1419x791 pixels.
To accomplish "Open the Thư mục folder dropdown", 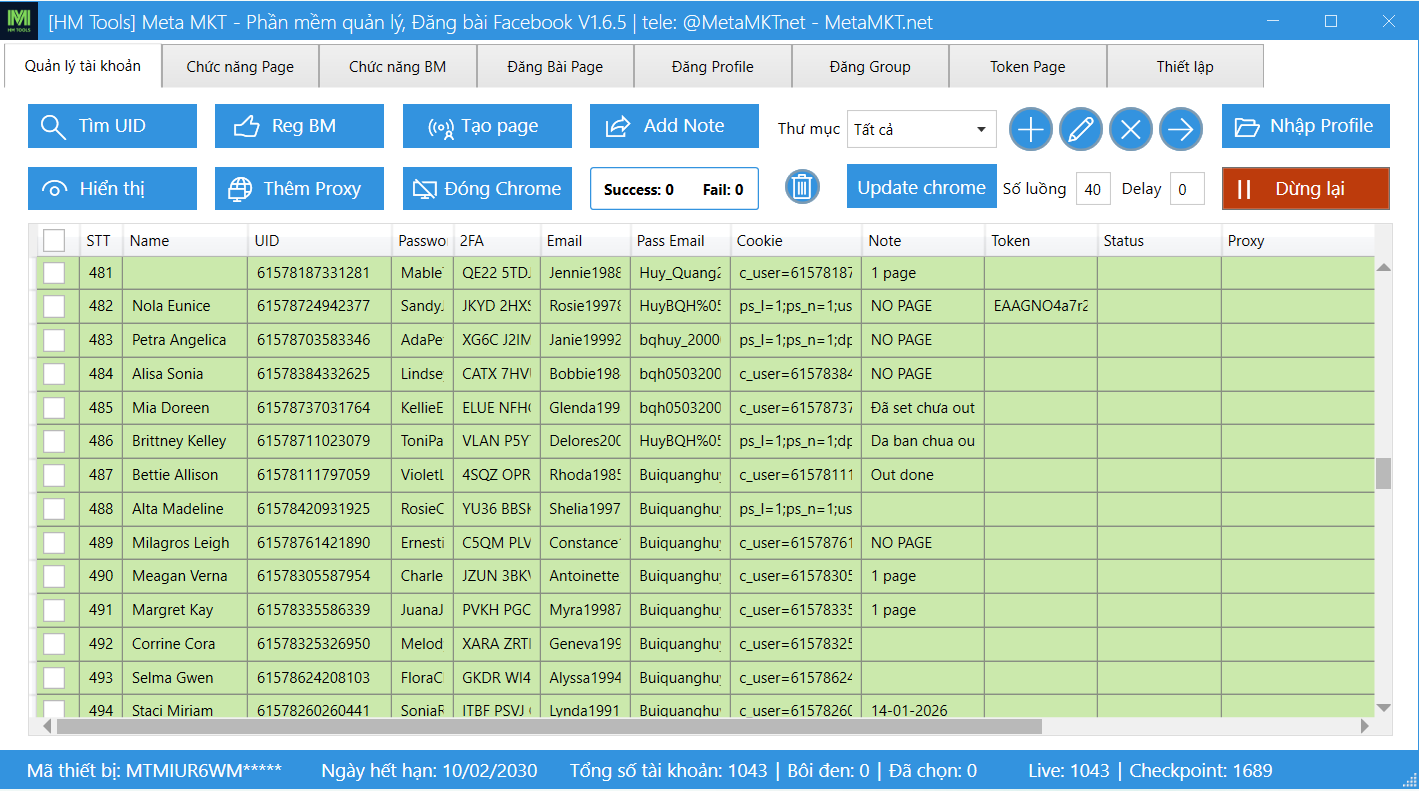I will tap(922, 129).
